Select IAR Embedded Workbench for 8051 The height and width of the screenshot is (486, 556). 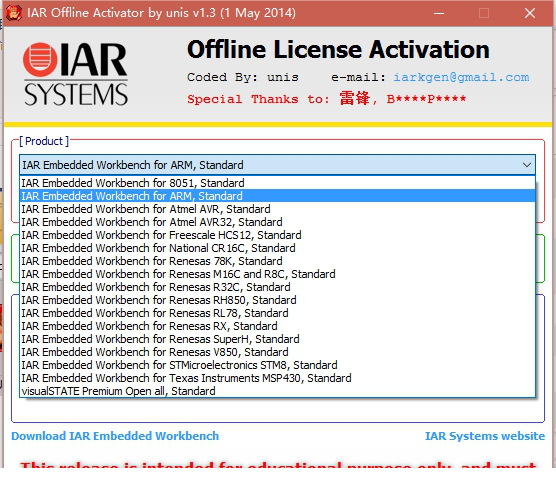click(277, 183)
